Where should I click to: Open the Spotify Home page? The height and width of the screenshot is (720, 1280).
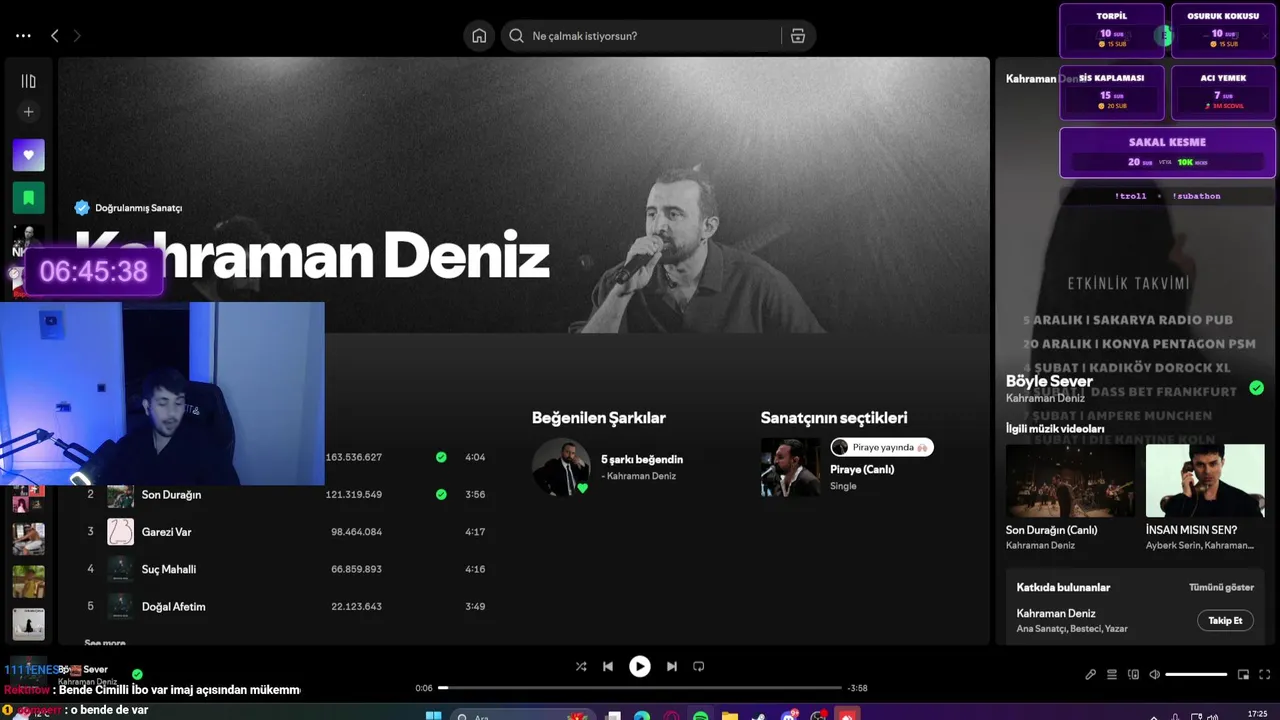click(479, 36)
